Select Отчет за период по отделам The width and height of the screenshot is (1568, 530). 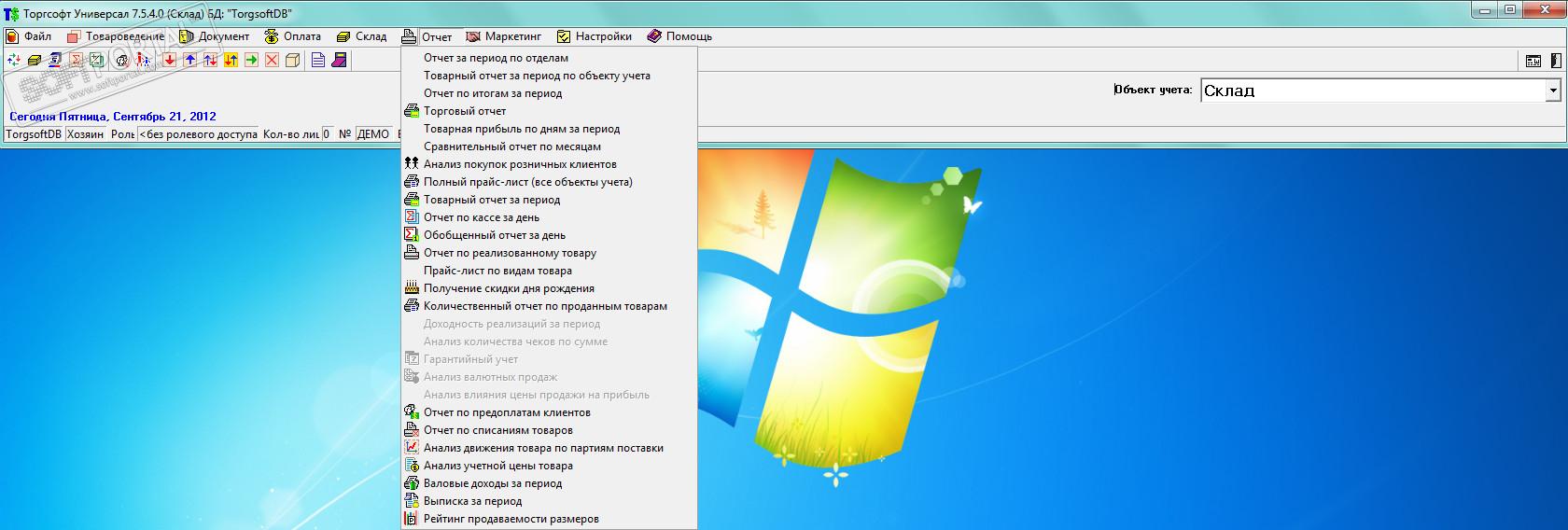[x=549, y=58]
